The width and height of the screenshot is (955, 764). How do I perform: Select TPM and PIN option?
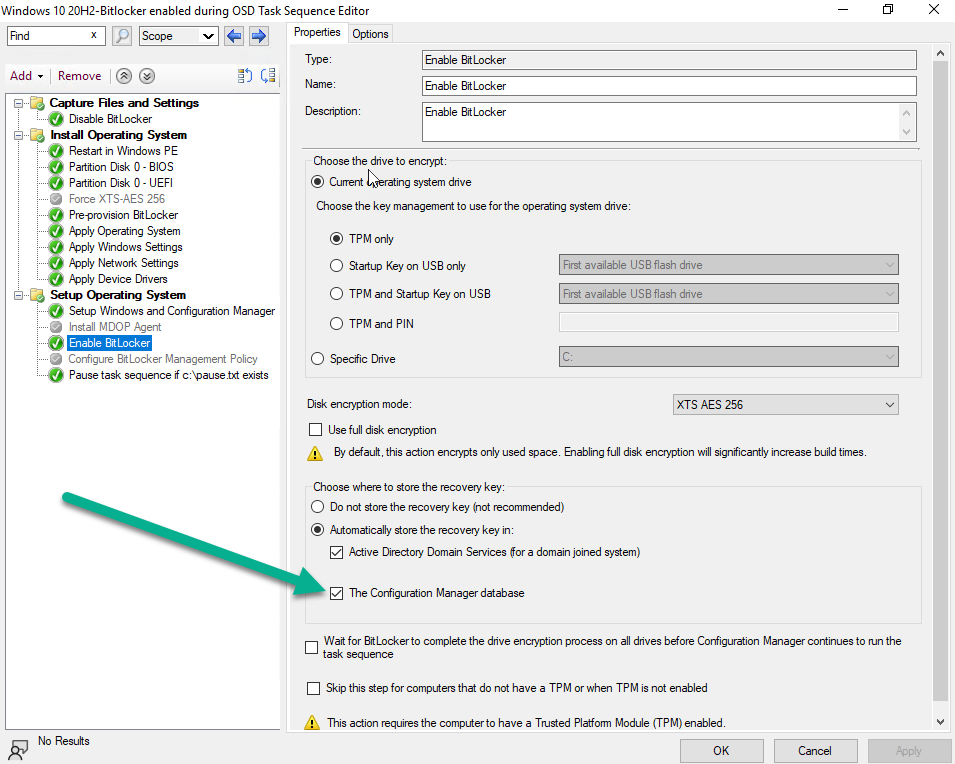coord(336,324)
